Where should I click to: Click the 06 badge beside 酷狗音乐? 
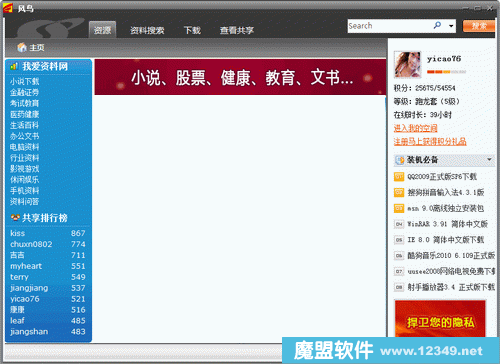coord(399,256)
